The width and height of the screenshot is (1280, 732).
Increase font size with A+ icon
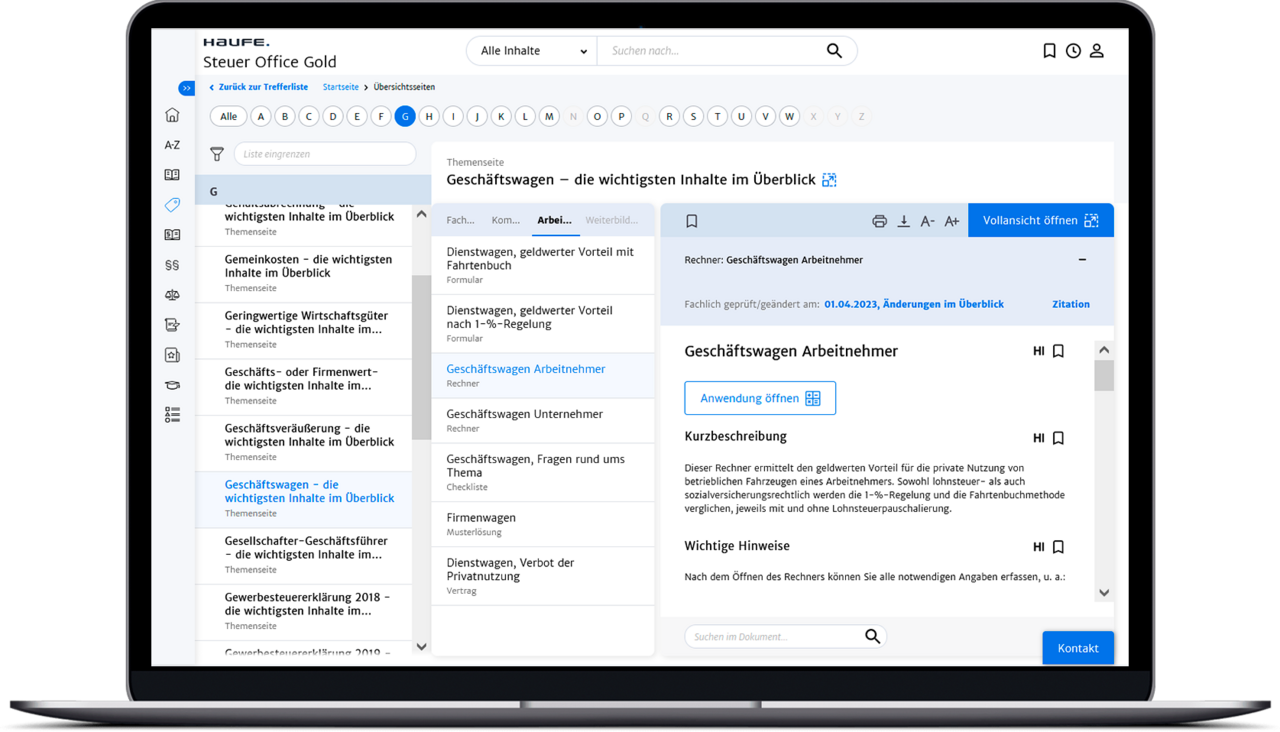click(x=952, y=221)
